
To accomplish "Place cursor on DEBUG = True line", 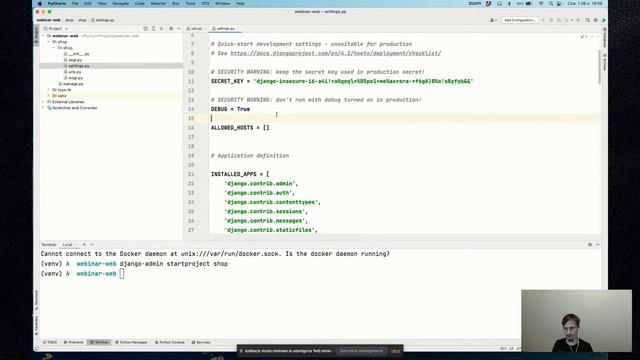I will click(x=230, y=109).
